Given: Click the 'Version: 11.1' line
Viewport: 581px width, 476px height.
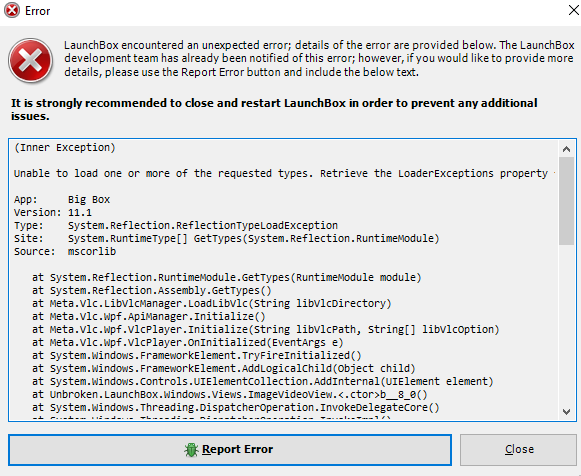Looking at the screenshot, I should (x=53, y=212).
